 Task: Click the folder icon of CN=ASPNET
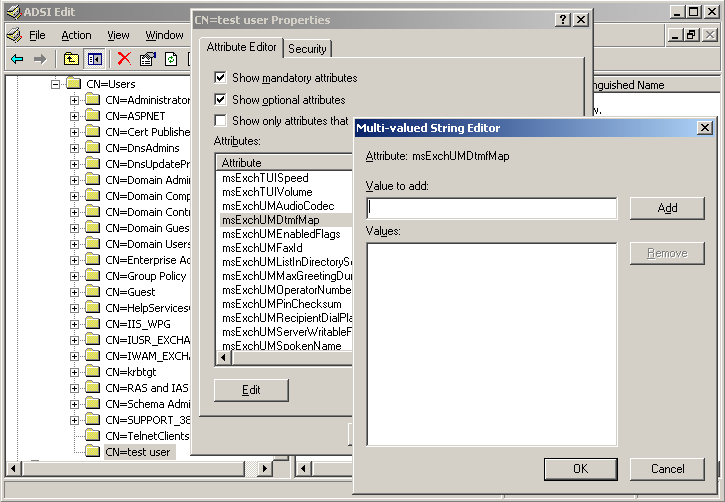click(x=92, y=116)
